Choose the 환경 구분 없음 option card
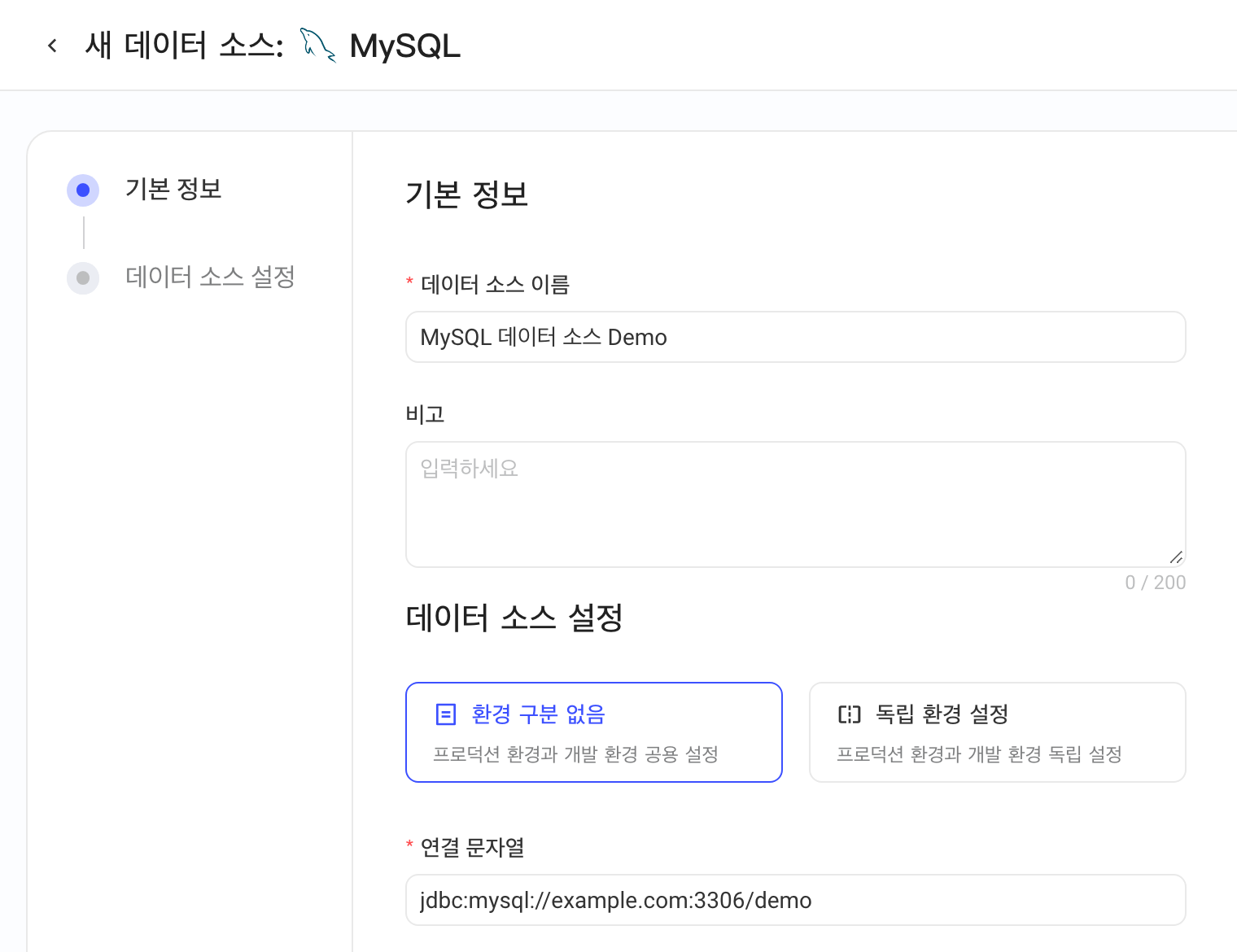1237x952 pixels. (594, 732)
